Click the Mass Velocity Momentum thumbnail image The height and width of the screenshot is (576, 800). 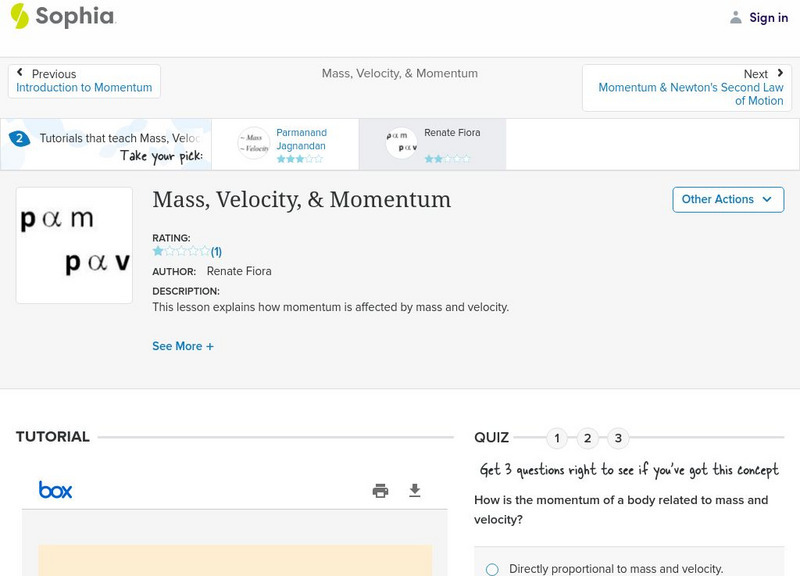tap(74, 244)
